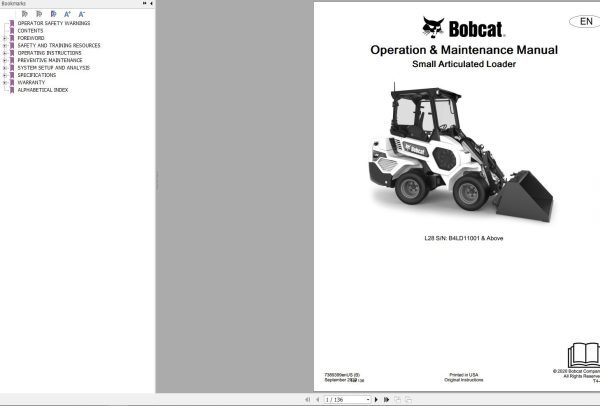Click the collapse all bookmarks icon
Image resolution: width=600 pixels, height=406 pixels.
pyautogui.click(x=39, y=14)
